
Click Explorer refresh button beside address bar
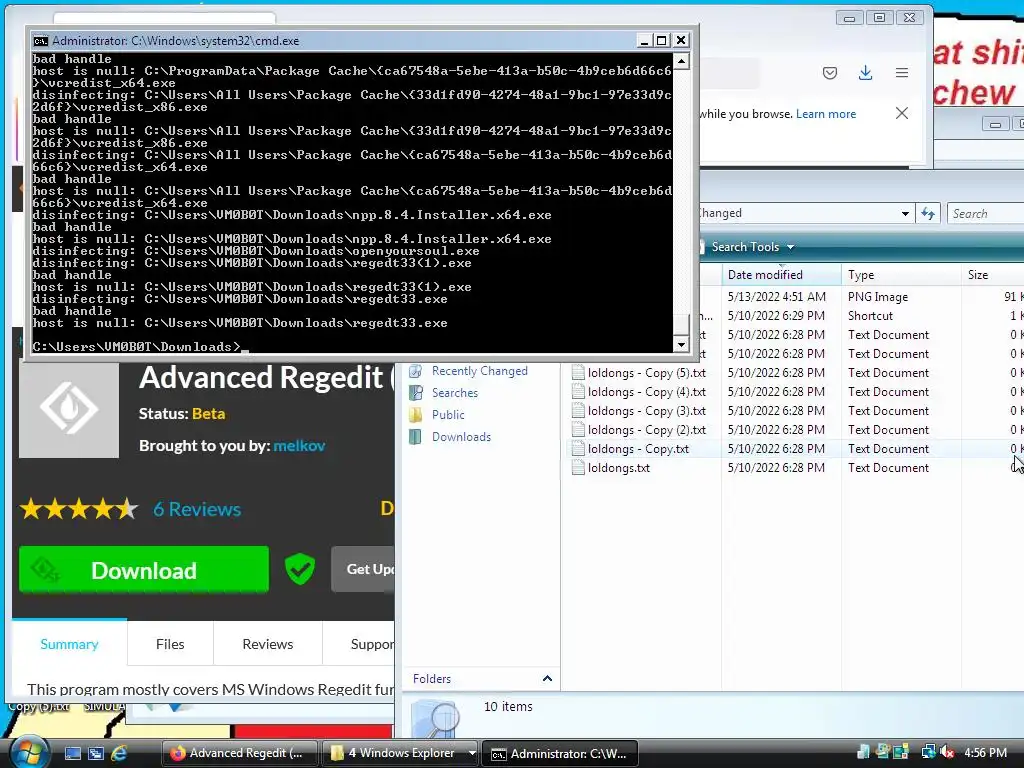[x=928, y=214]
